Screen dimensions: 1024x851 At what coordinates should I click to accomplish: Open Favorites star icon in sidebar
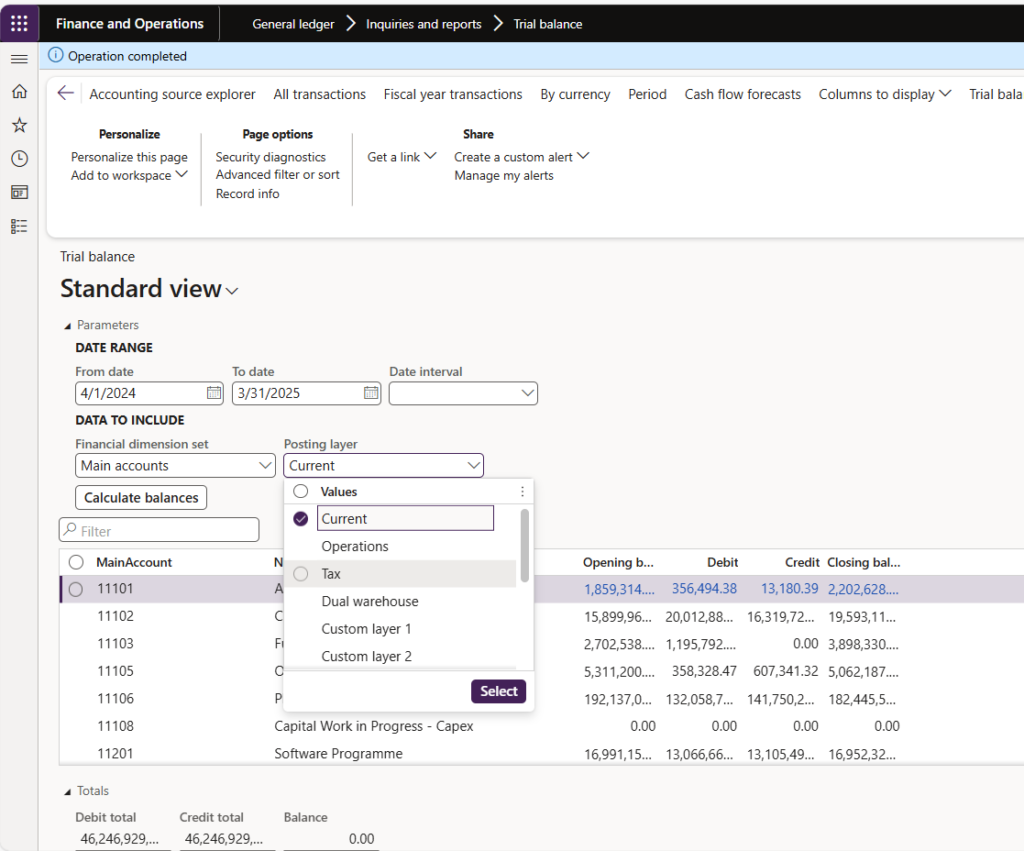(19, 125)
